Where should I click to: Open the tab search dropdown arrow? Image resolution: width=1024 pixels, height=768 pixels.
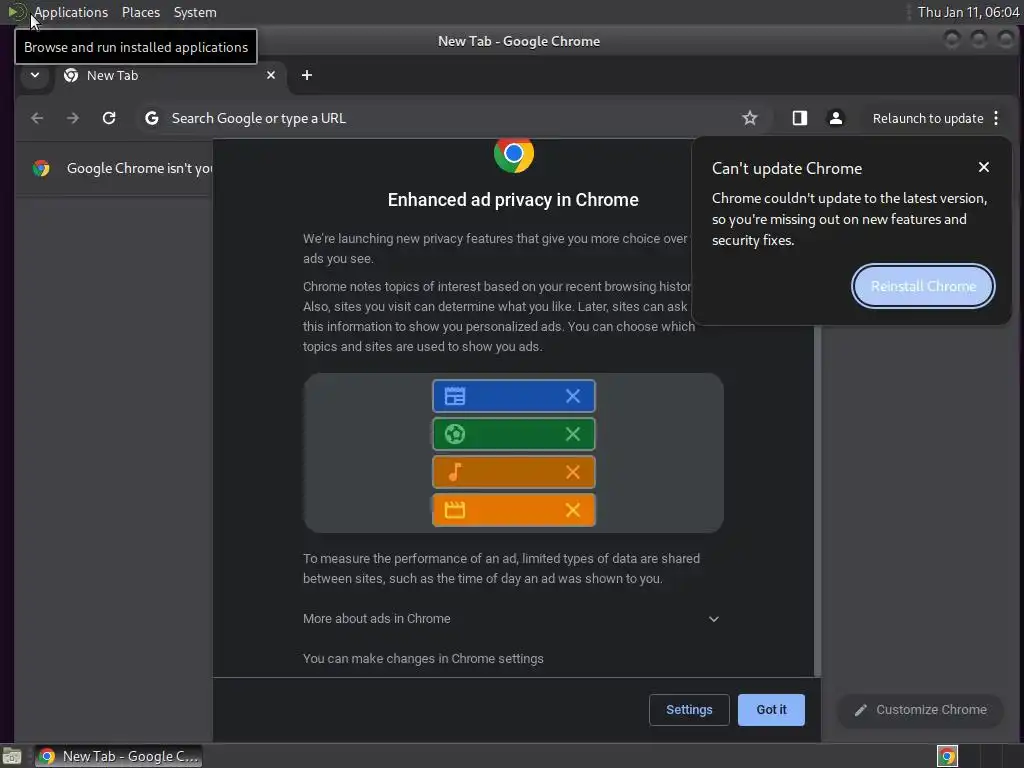35,75
